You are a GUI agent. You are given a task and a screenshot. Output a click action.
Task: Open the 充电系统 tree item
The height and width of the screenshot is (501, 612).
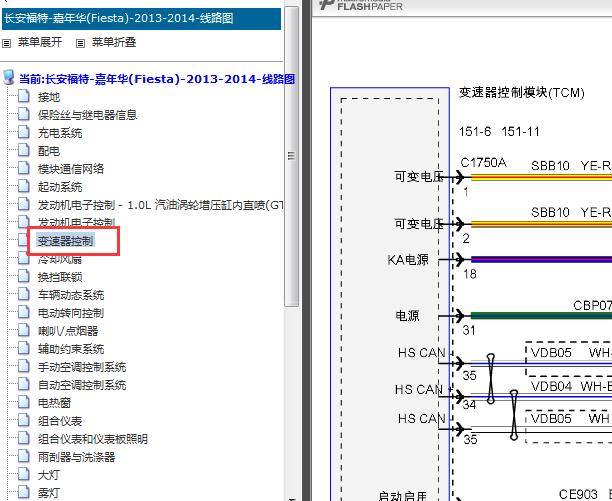[60, 133]
